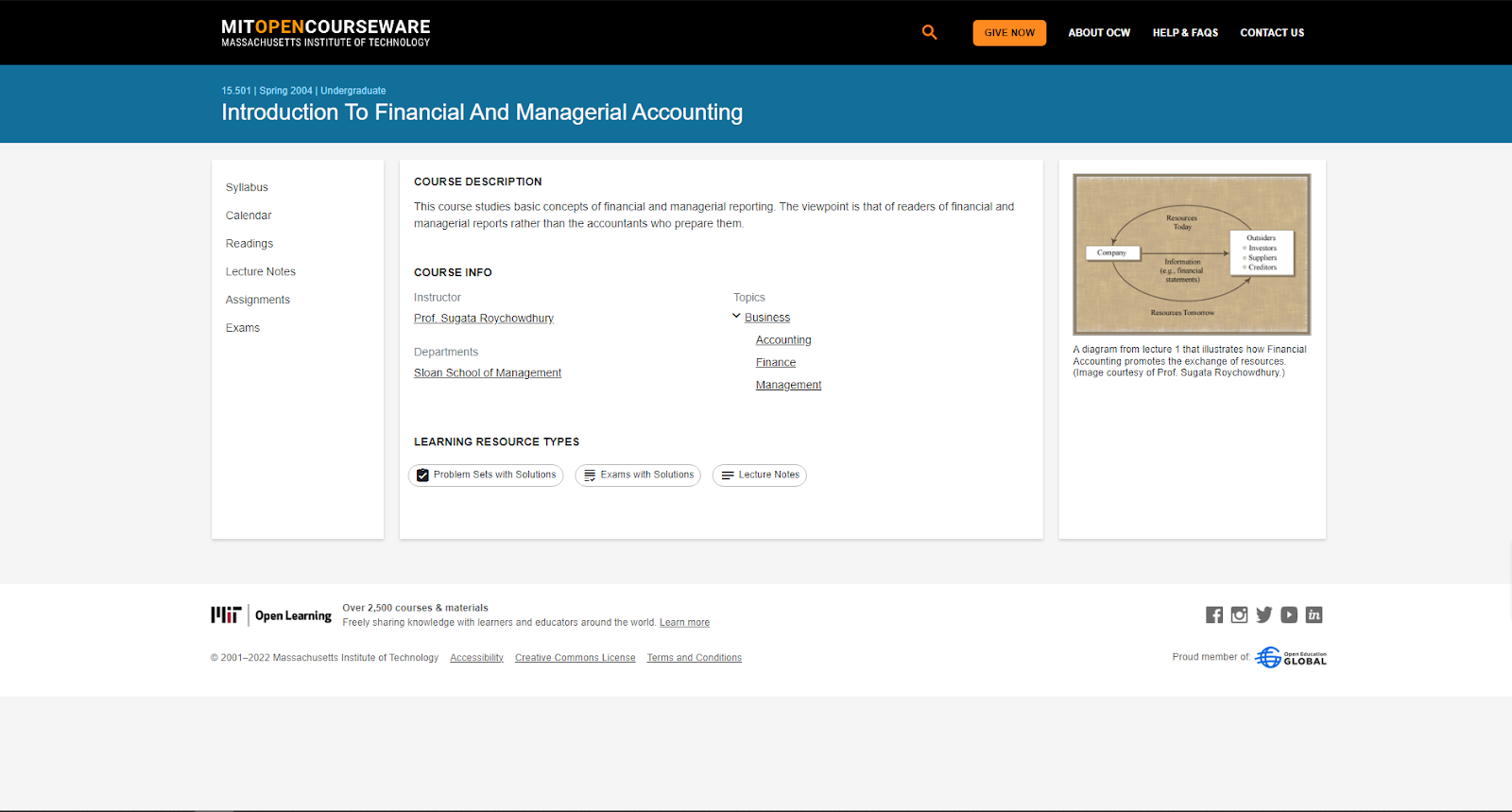
Task: Open the Contact Us menu item
Action: [x=1272, y=33]
